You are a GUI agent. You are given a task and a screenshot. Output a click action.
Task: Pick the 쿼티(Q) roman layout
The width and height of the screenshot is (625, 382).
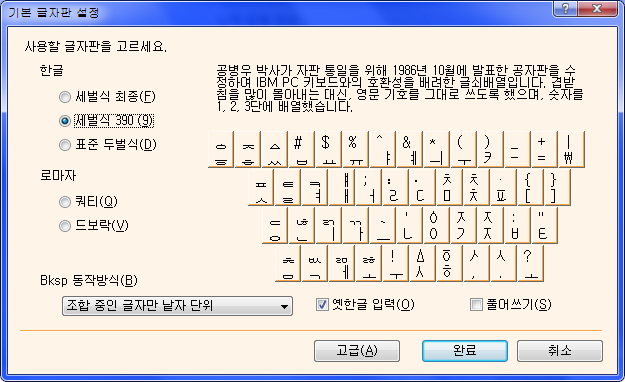tap(88, 202)
